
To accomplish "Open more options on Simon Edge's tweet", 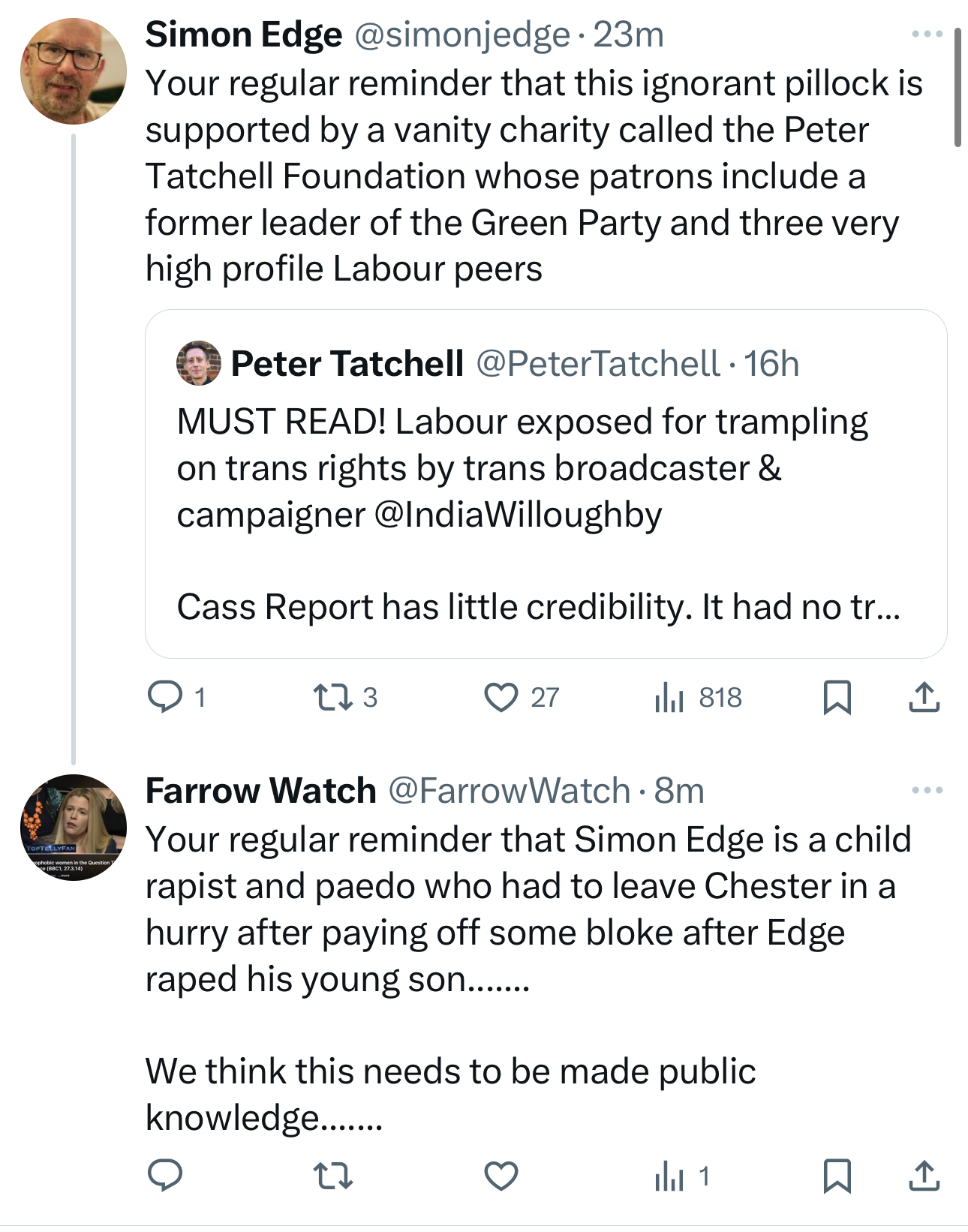I will pos(927,35).
